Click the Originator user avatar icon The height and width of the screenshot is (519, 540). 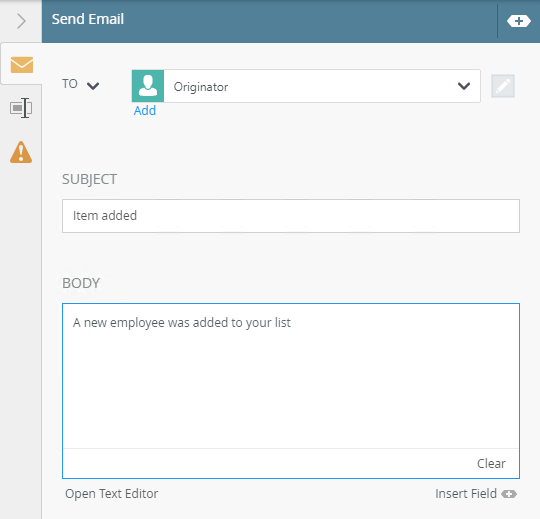pos(148,86)
